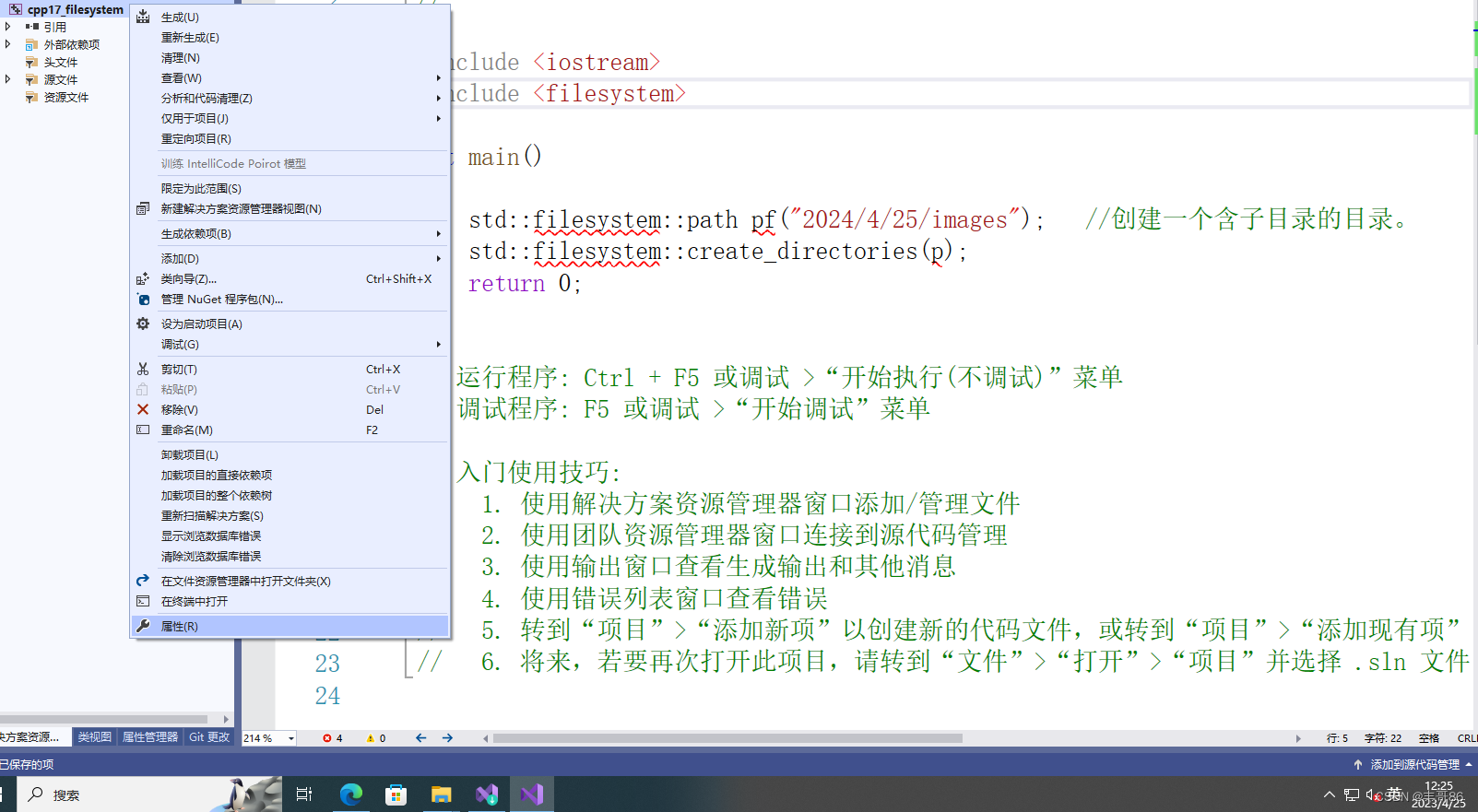Open the 仅用于项目(J) submenu
This screenshot has width=1478, height=812.
pyautogui.click(x=290, y=118)
